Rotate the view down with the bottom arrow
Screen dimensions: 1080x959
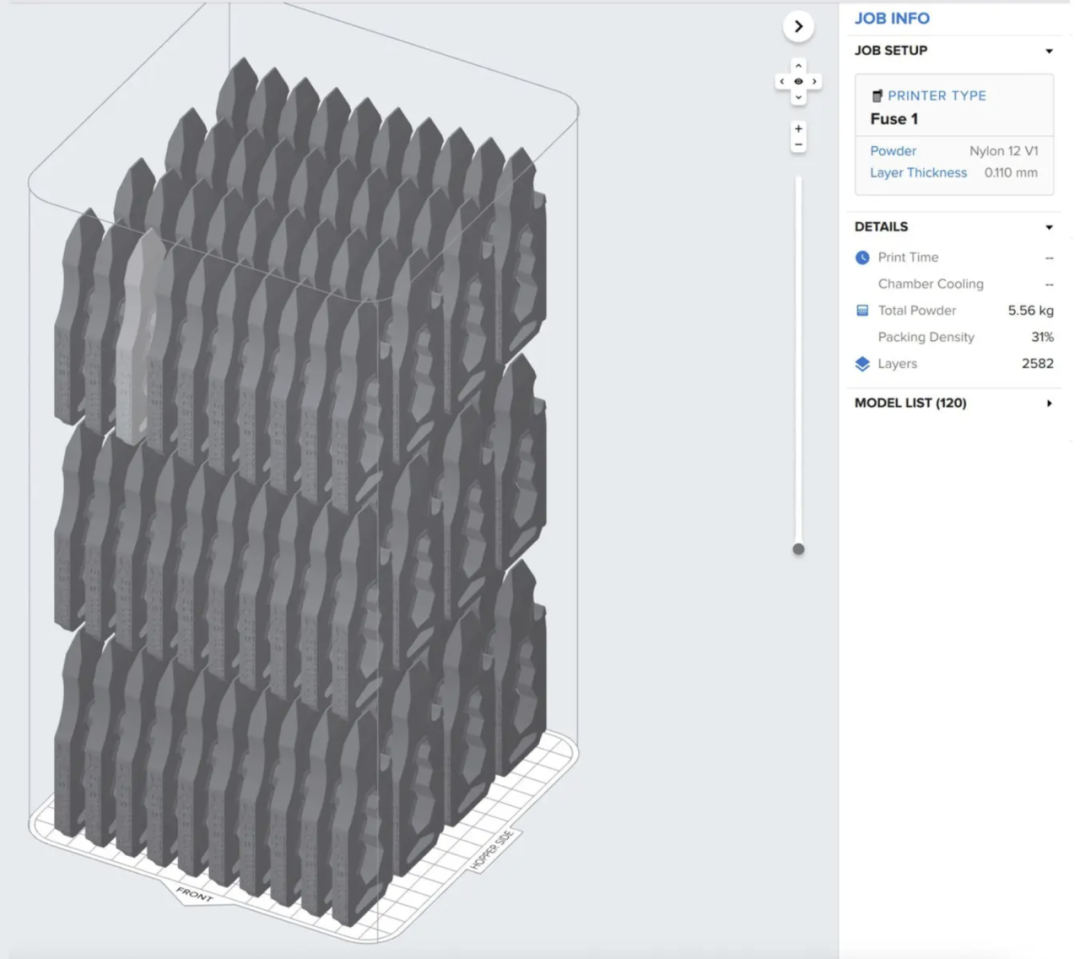pos(798,97)
